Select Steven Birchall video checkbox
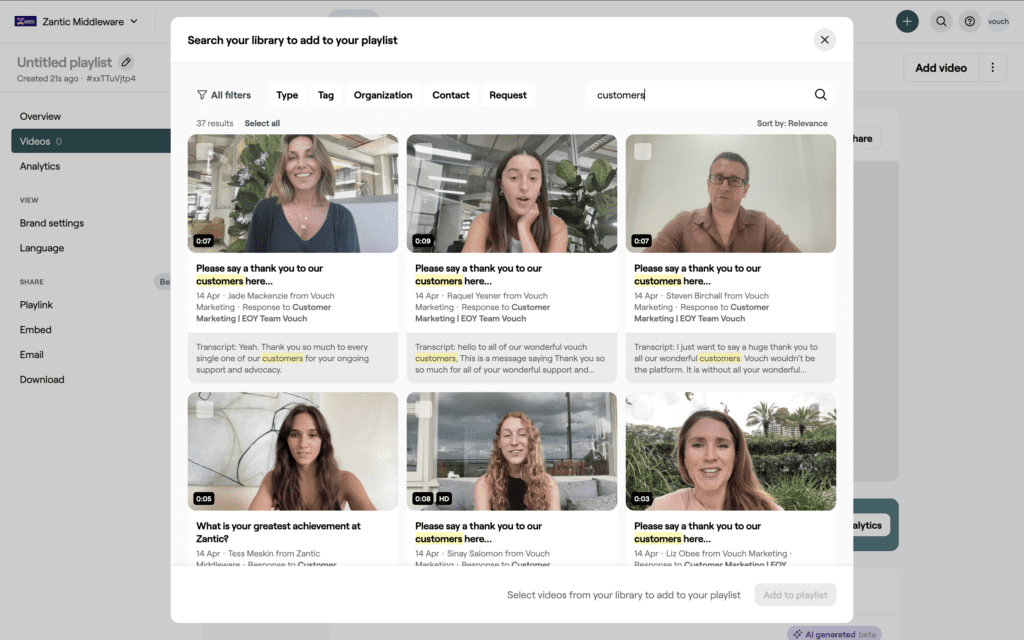Screen dimensions: 1024x640 (643, 152)
